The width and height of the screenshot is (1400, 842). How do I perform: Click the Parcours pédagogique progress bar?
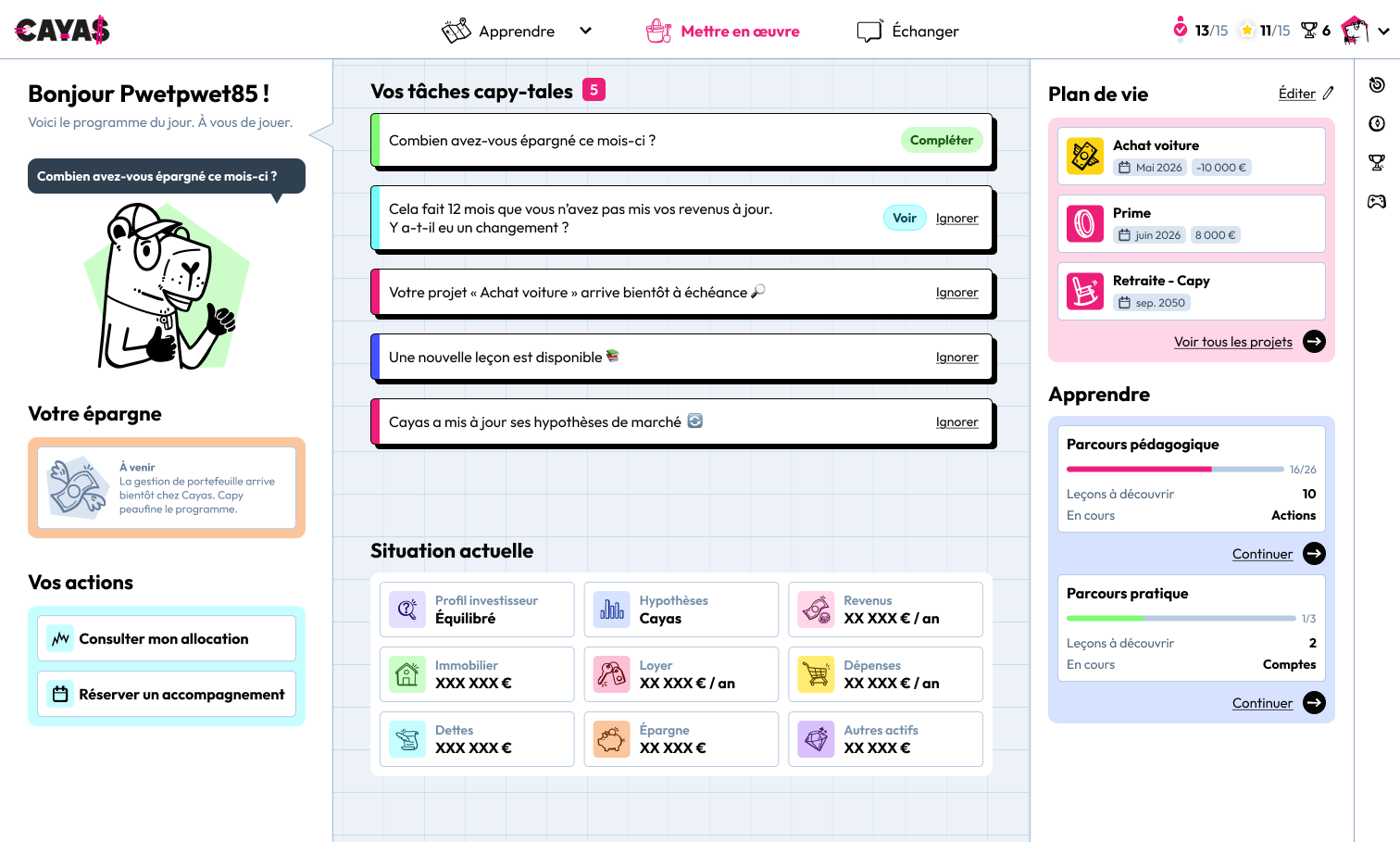(1176, 470)
